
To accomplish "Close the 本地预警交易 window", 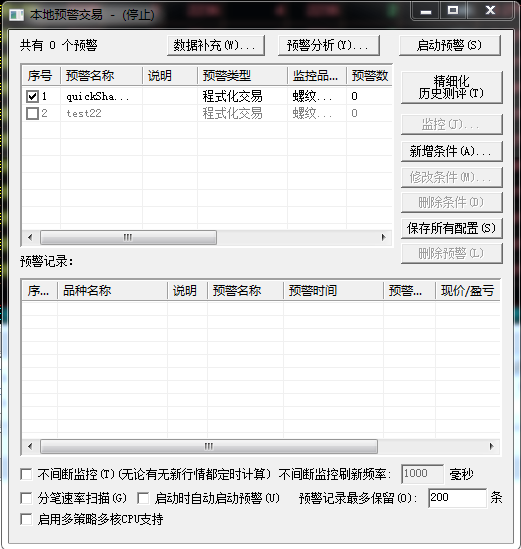I will coord(490,11).
